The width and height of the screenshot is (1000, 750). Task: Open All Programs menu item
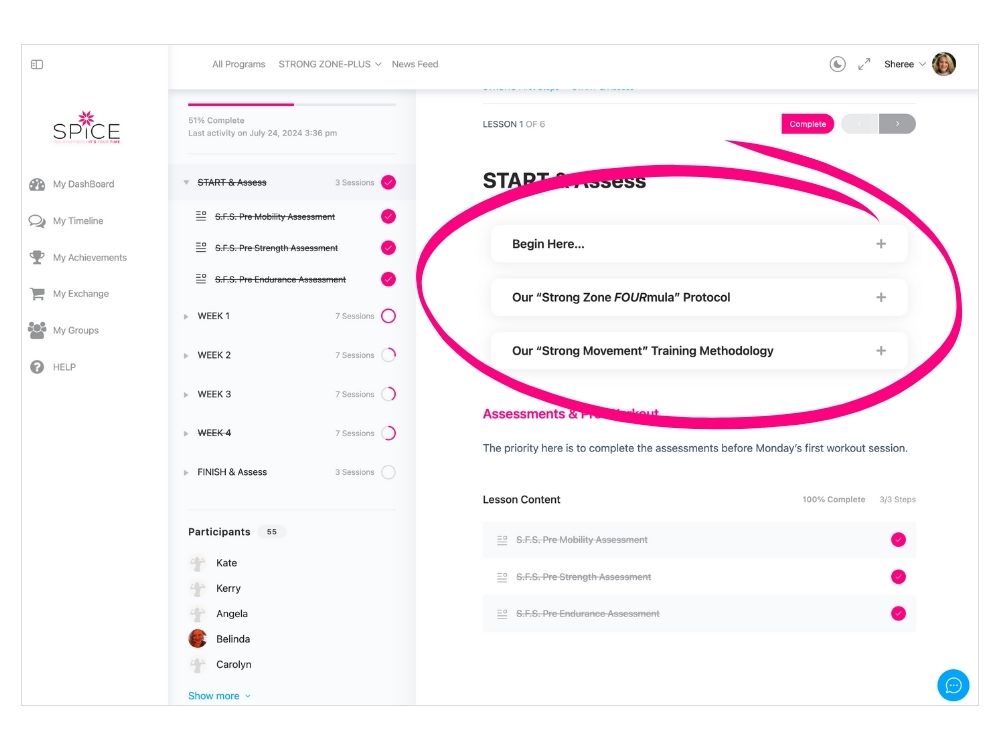pos(238,64)
